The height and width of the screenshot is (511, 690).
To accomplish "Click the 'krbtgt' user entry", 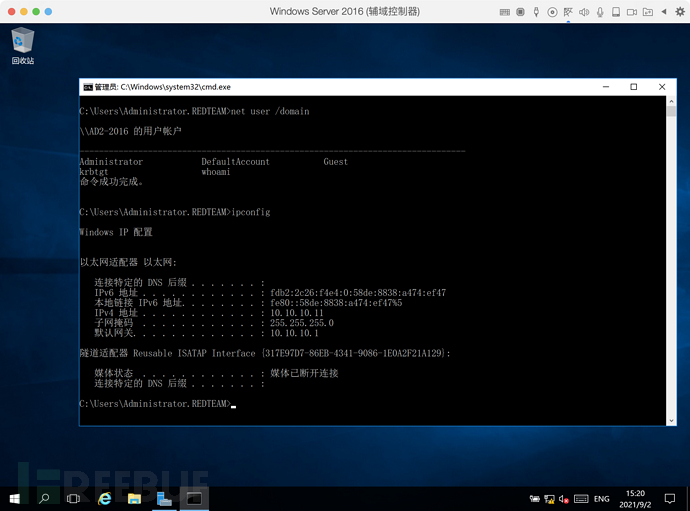I will pos(94,172).
